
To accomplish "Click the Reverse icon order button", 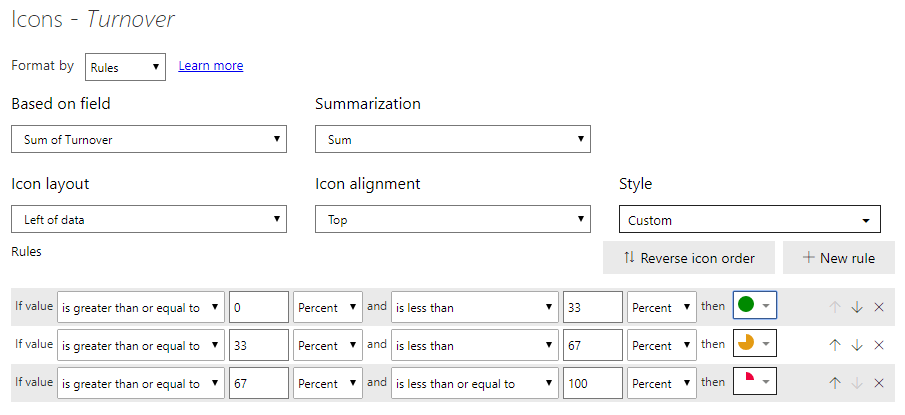I will pos(688,258).
